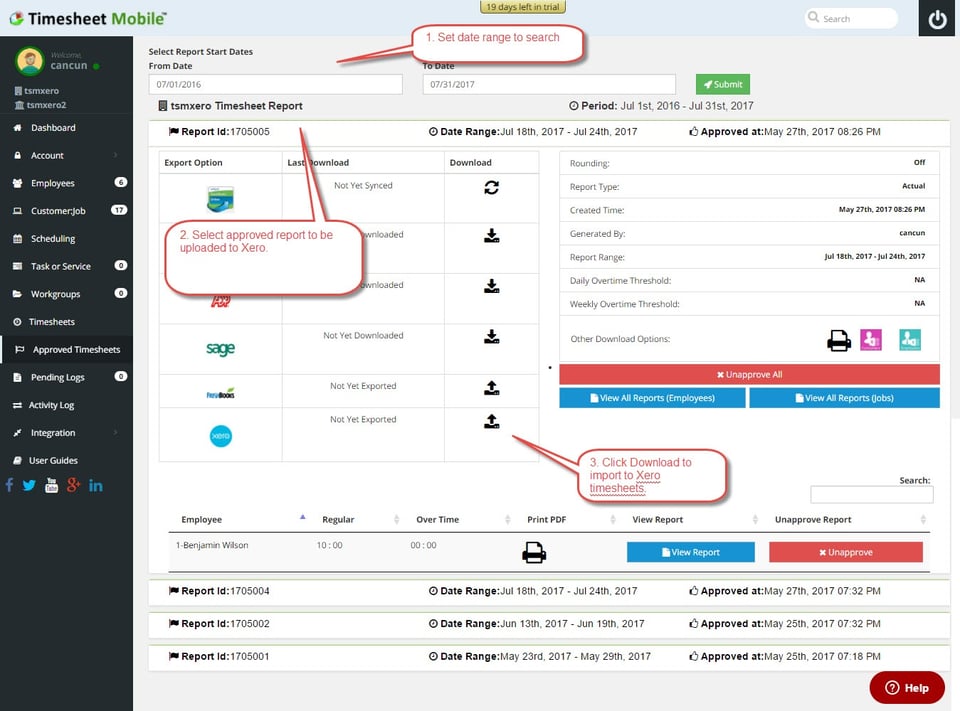Viewport: 960px width, 711px height.
Task: Toggle the power logout button
Action: 936,17
